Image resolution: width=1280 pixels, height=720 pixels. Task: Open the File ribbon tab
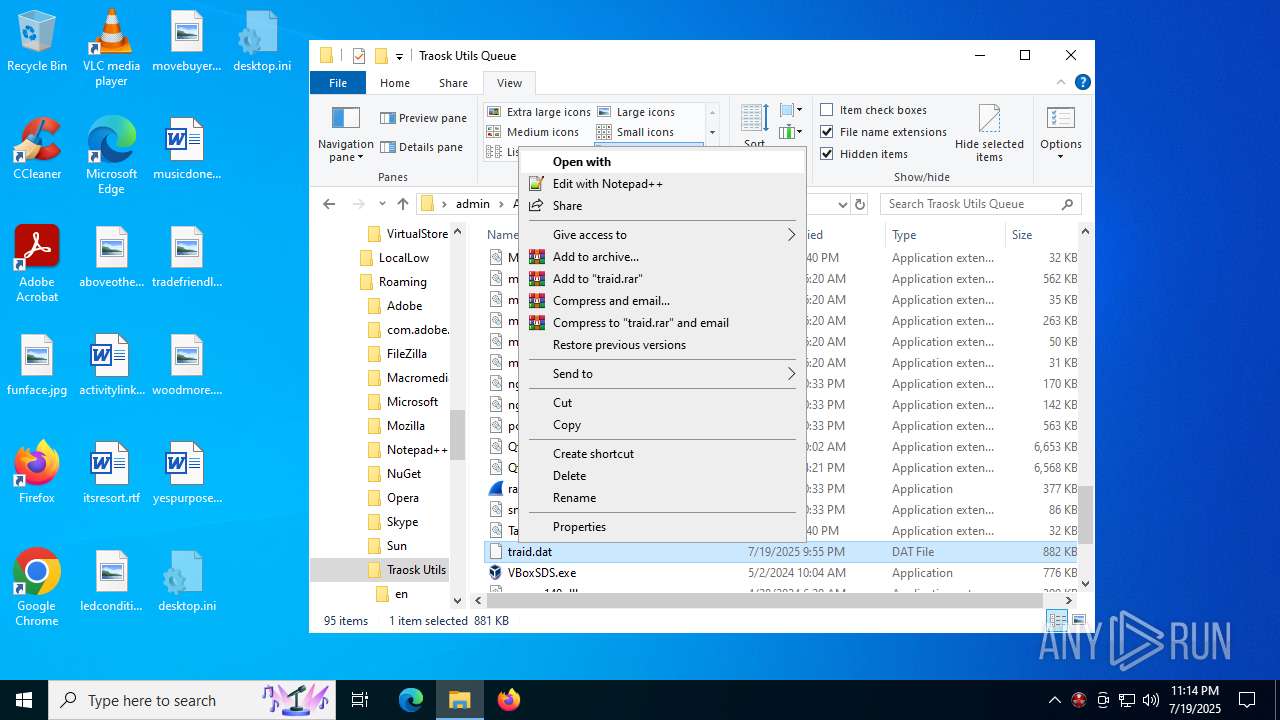(338, 83)
